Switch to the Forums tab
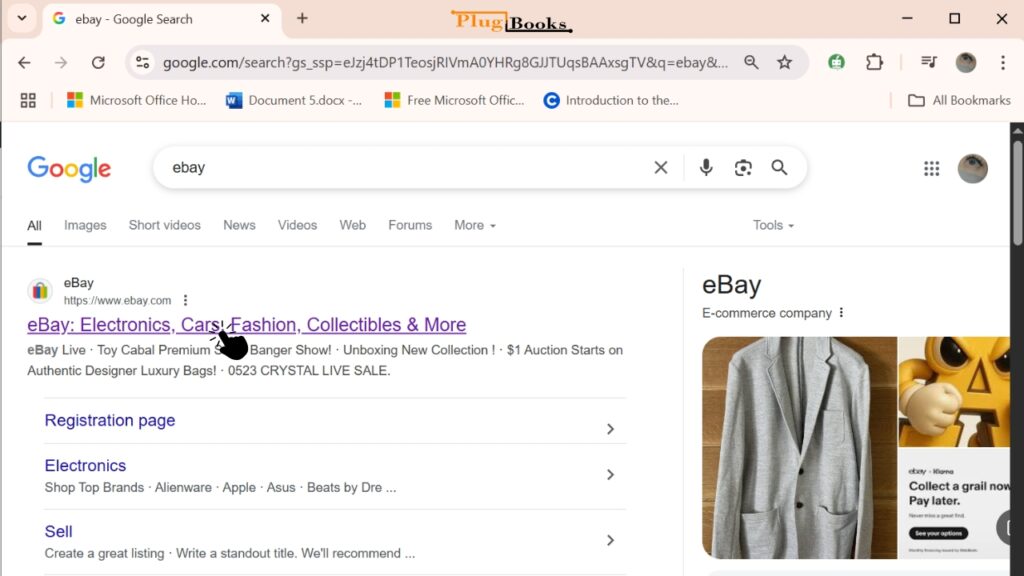Image resolution: width=1024 pixels, height=576 pixels. (x=410, y=225)
